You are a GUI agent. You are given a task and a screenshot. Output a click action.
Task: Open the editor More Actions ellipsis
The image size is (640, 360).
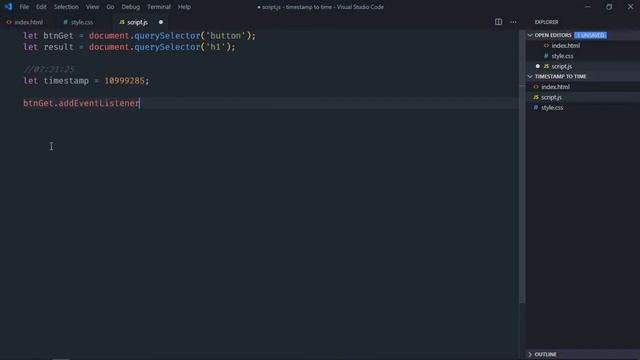[513, 22]
